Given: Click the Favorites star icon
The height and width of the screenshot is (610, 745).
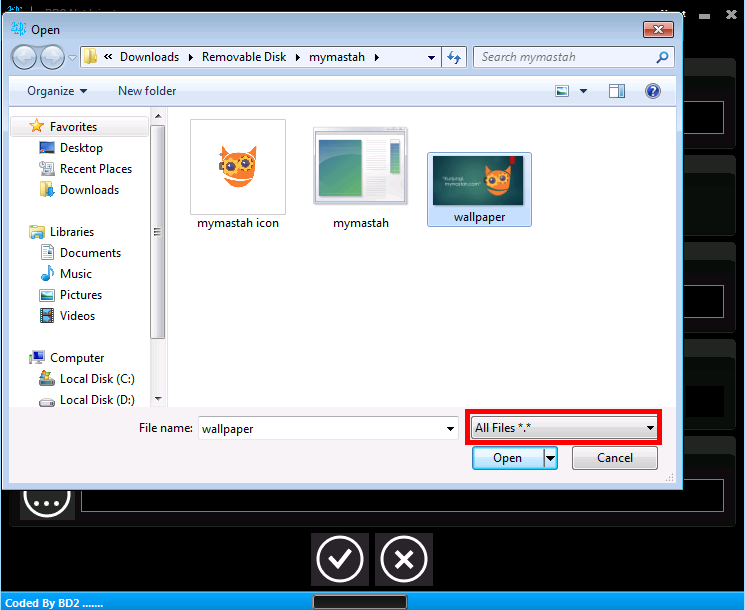Looking at the screenshot, I should point(37,126).
